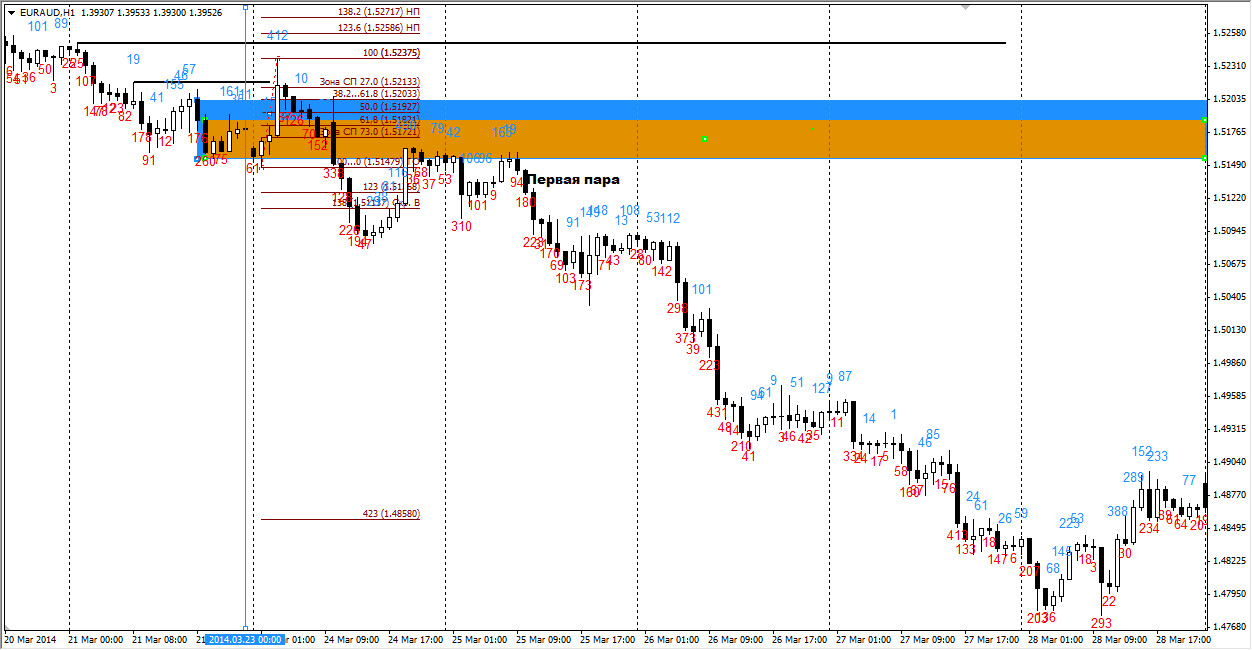
Task: Click the 28 Mar 17:00 time axis label
Action: tap(1184, 638)
